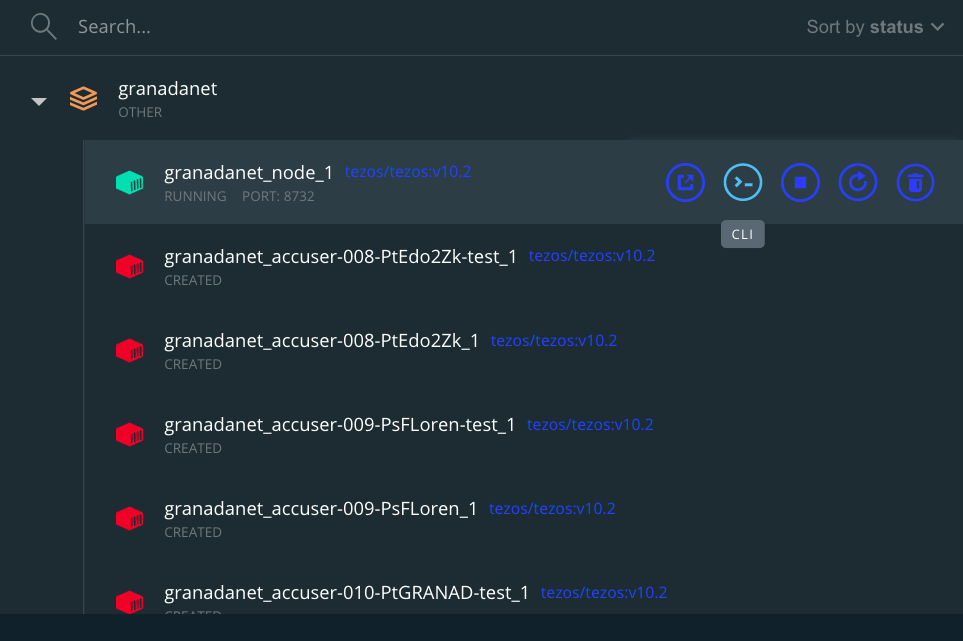The width and height of the screenshot is (963, 641).
Task: Collapse the granadanet compose group
Action: pos(39,101)
